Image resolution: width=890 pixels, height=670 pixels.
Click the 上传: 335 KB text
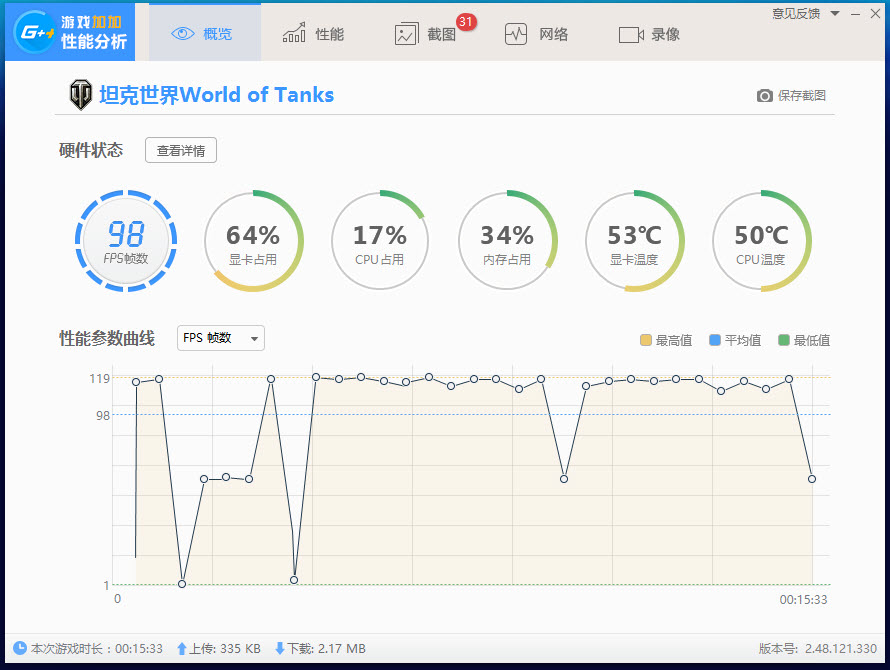tap(224, 648)
